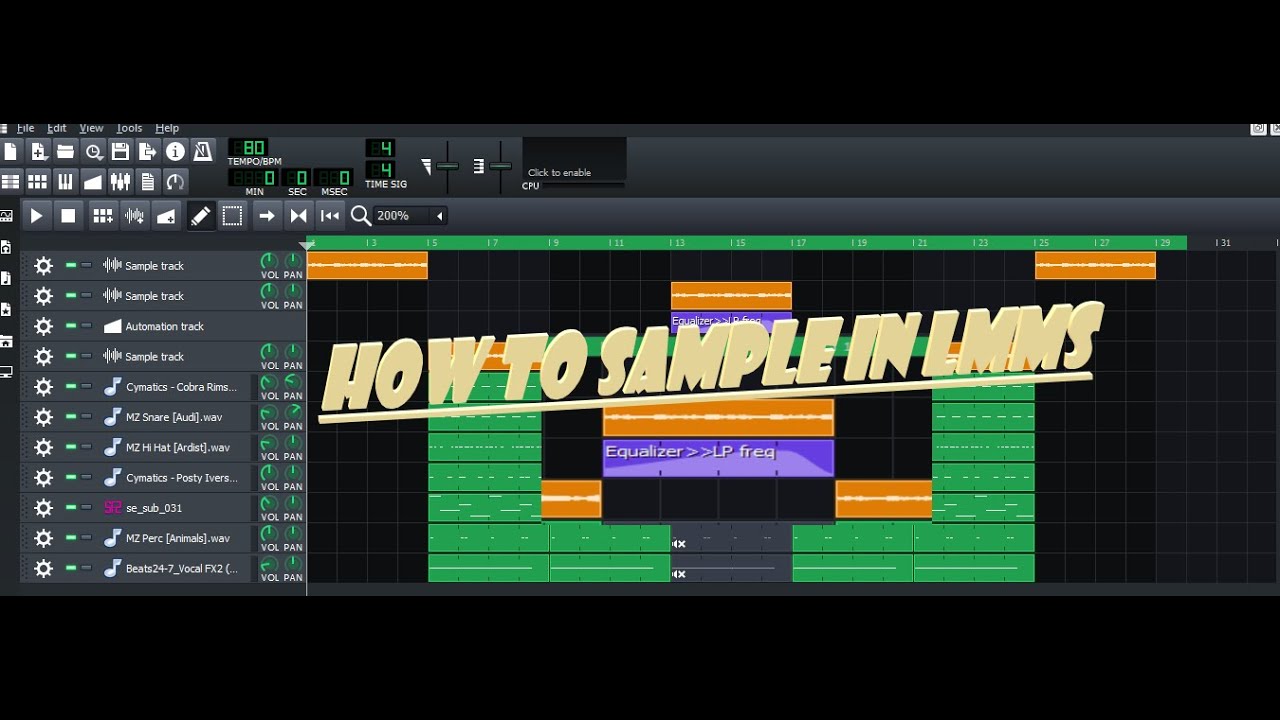Open the Tools menu

pyautogui.click(x=129, y=128)
